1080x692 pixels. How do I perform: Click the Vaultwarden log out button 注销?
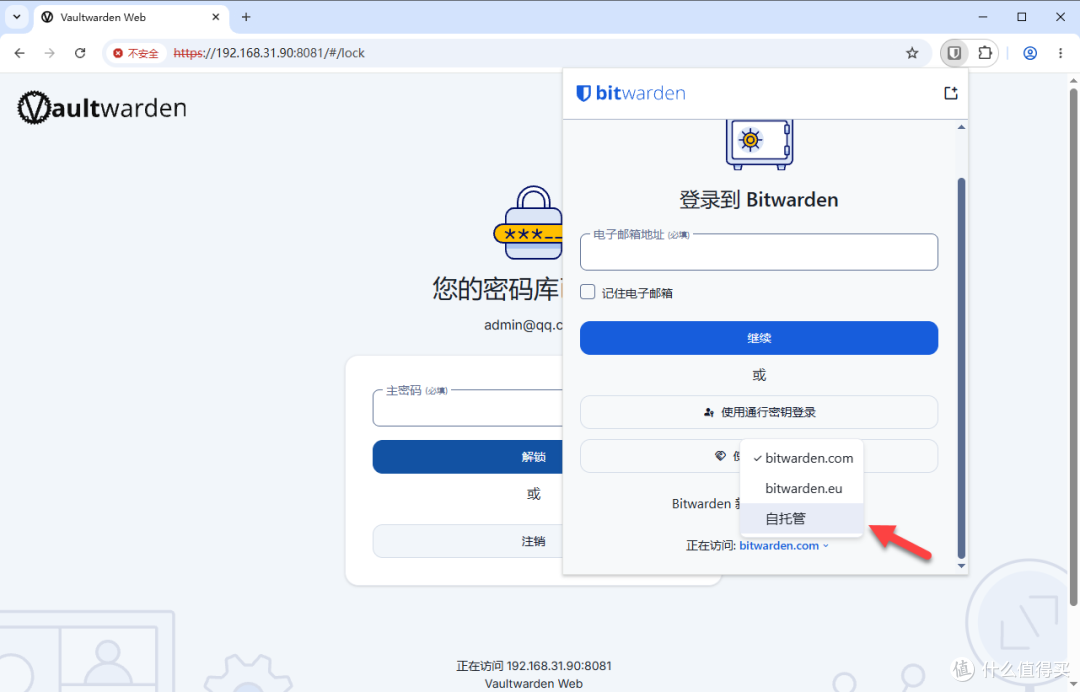(x=468, y=541)
